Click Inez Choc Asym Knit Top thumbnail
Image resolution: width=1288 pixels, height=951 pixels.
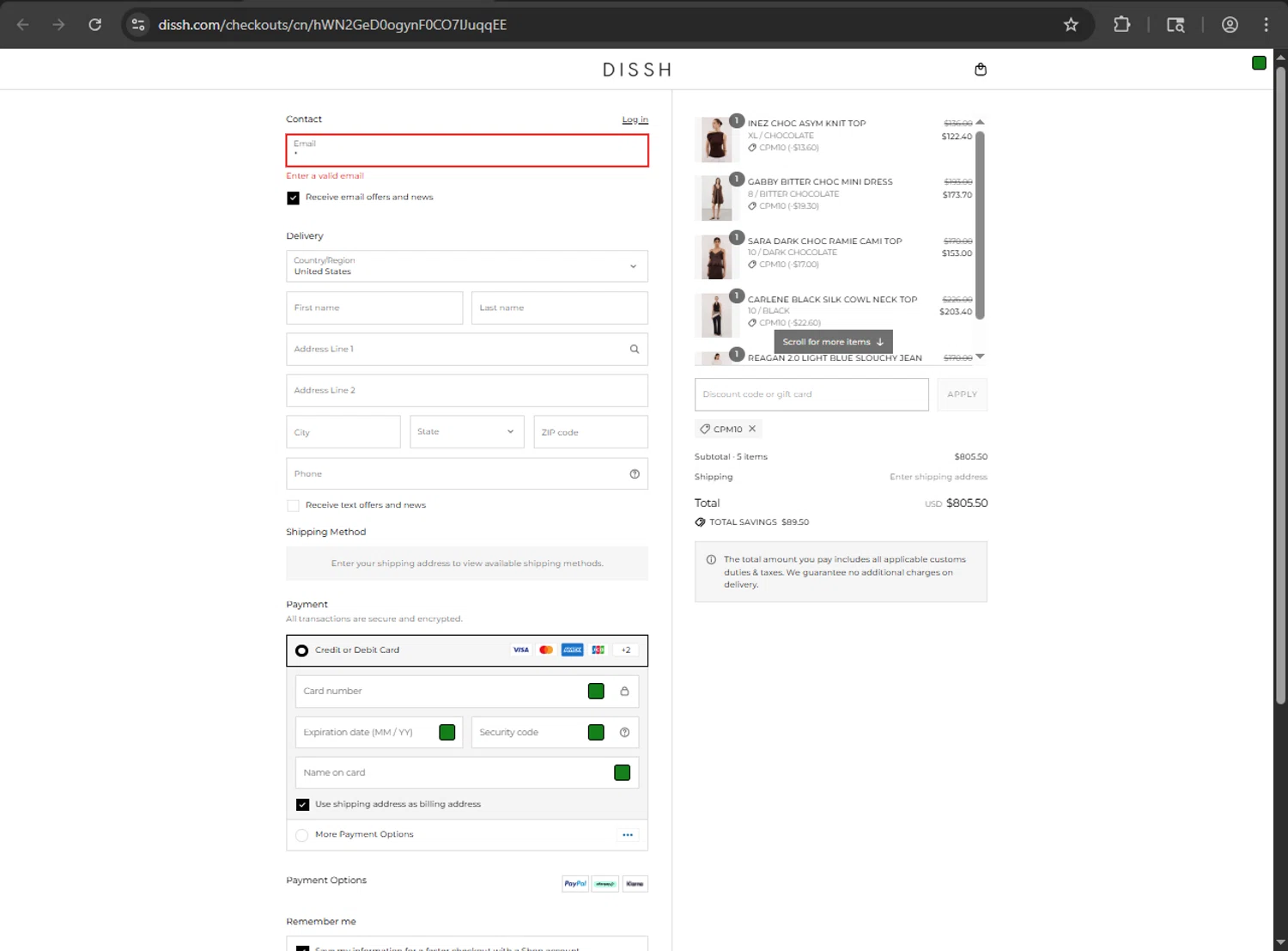716,139
